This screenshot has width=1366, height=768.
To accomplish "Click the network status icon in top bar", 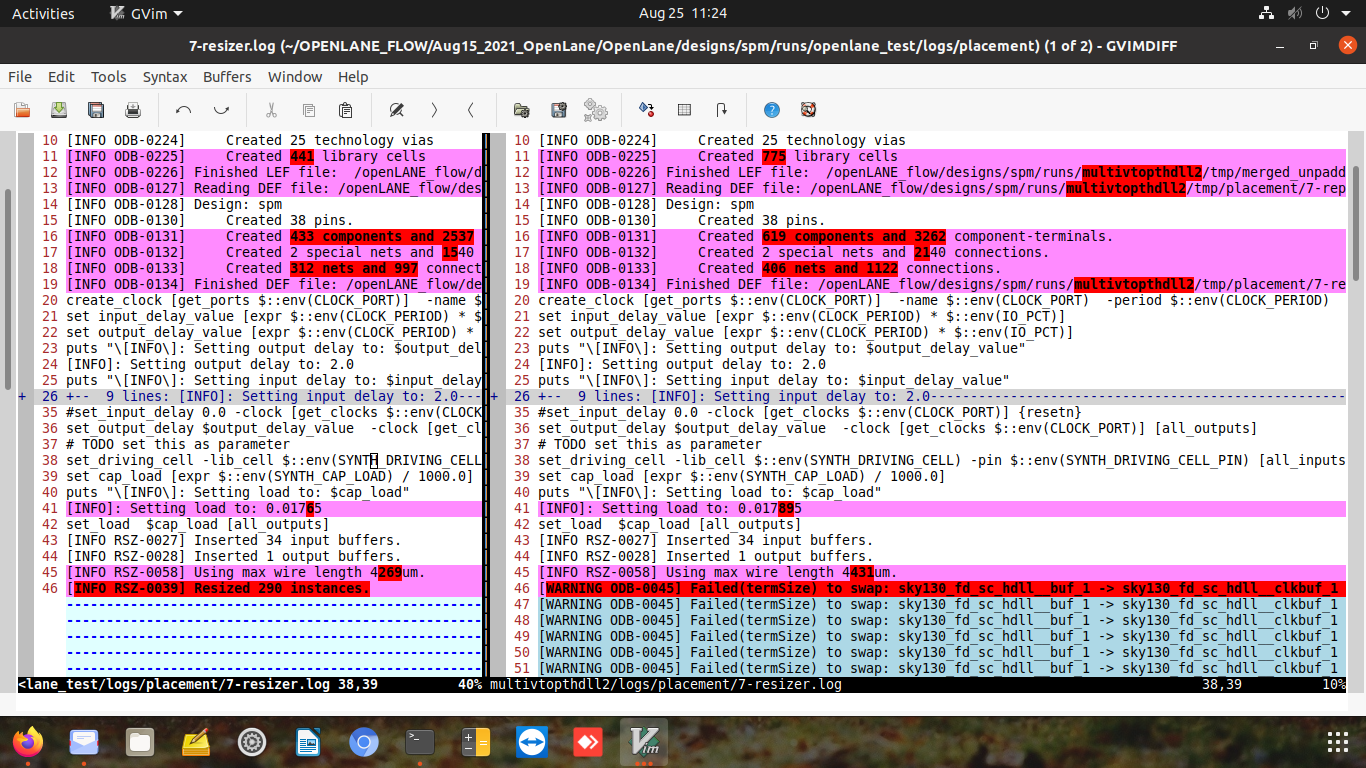I will coord(1266,14).
